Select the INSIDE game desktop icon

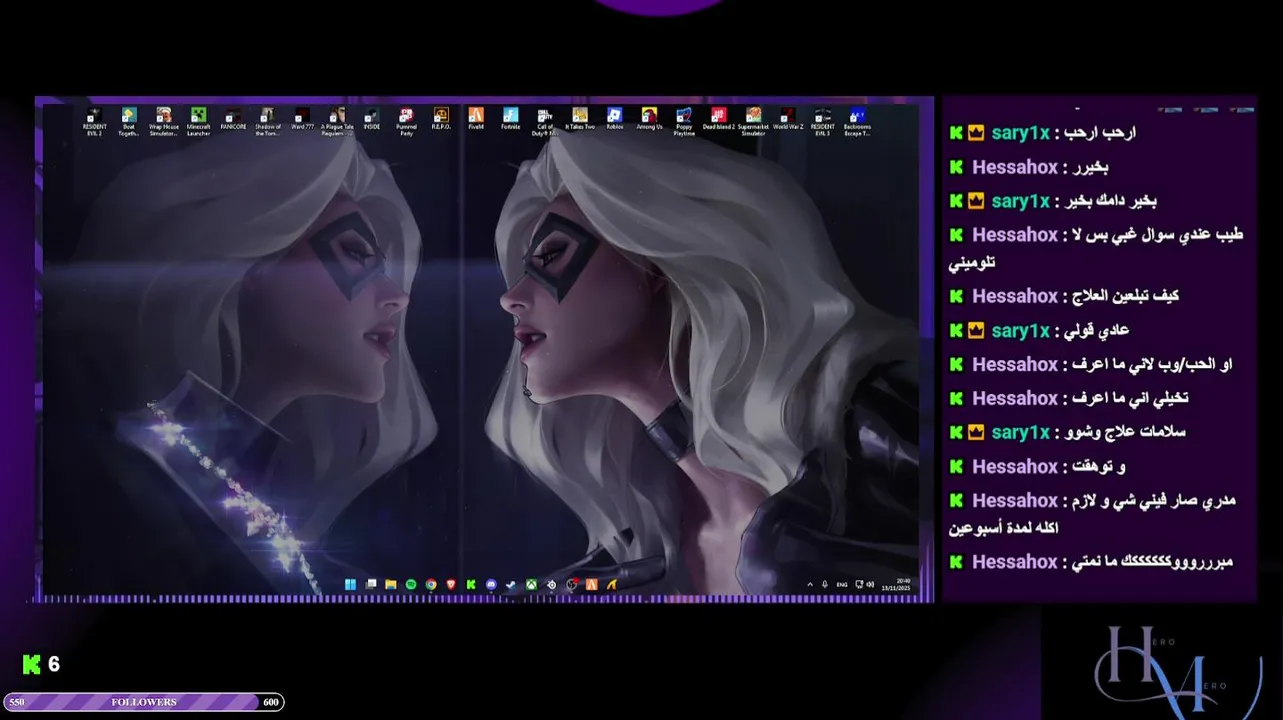click(372, 119)
